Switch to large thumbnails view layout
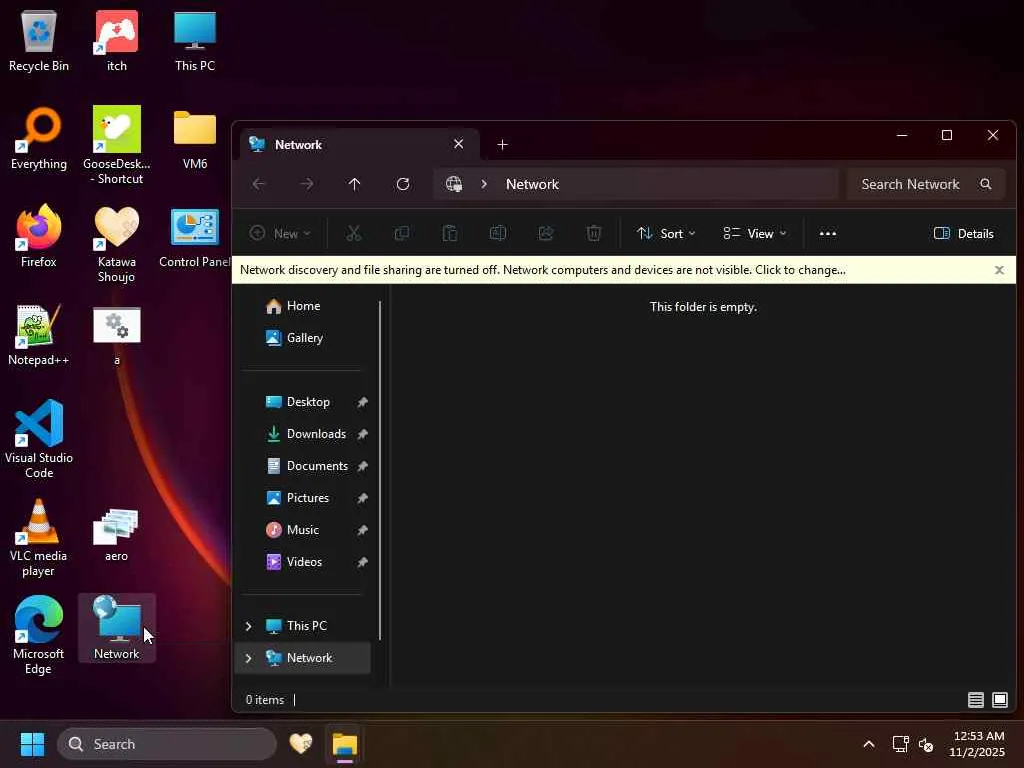This screenshot has width=1024, height=768. coord(1000,700)
